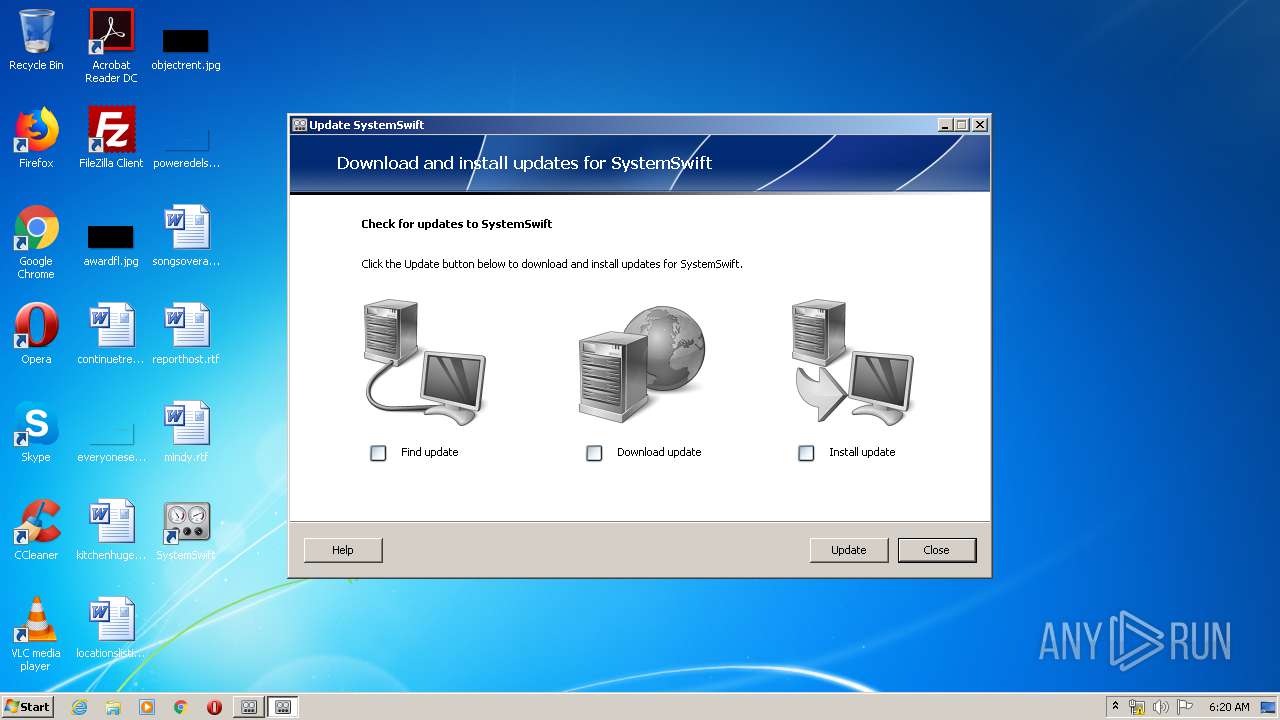Open media player from the taskbar
Viewport: 1280px width, 720px height.
(147, 707)
